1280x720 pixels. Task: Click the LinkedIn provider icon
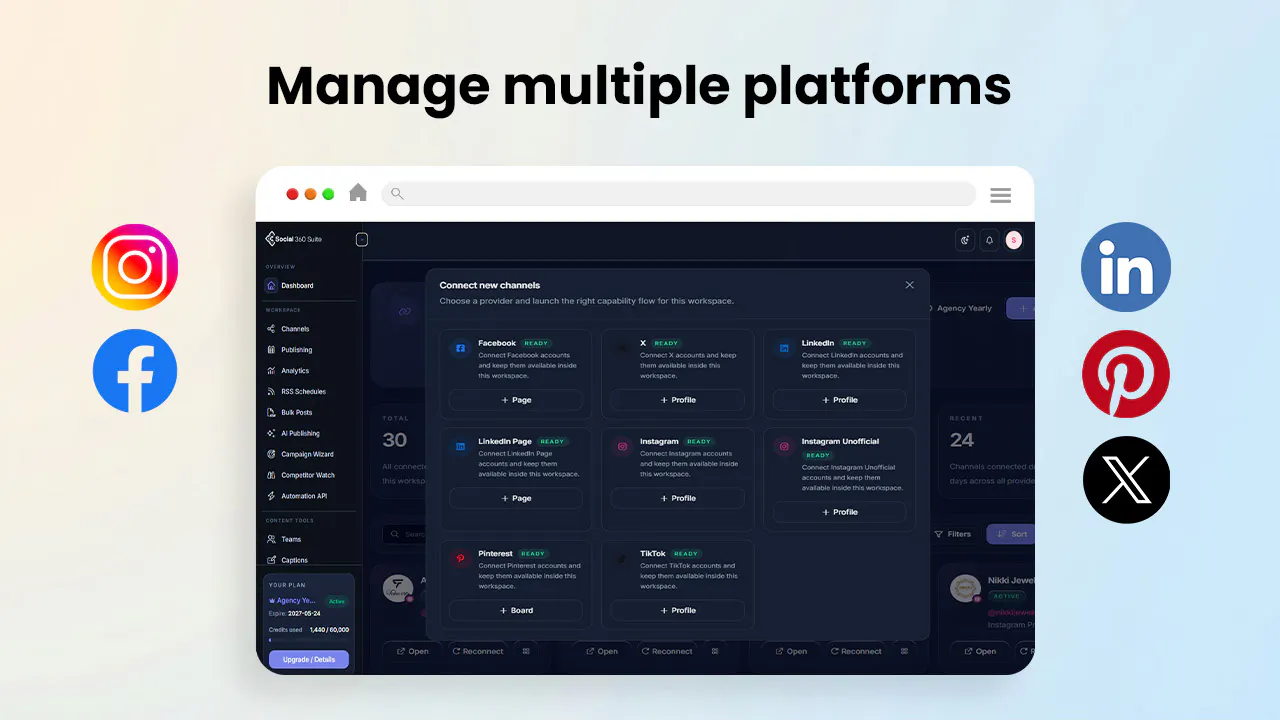click(784, 348)
